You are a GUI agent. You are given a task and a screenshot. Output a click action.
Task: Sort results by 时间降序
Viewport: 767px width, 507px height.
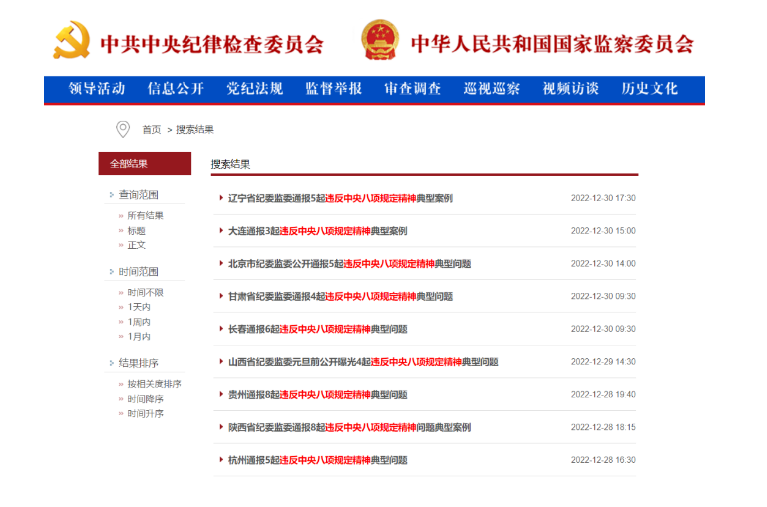(145, 399)
